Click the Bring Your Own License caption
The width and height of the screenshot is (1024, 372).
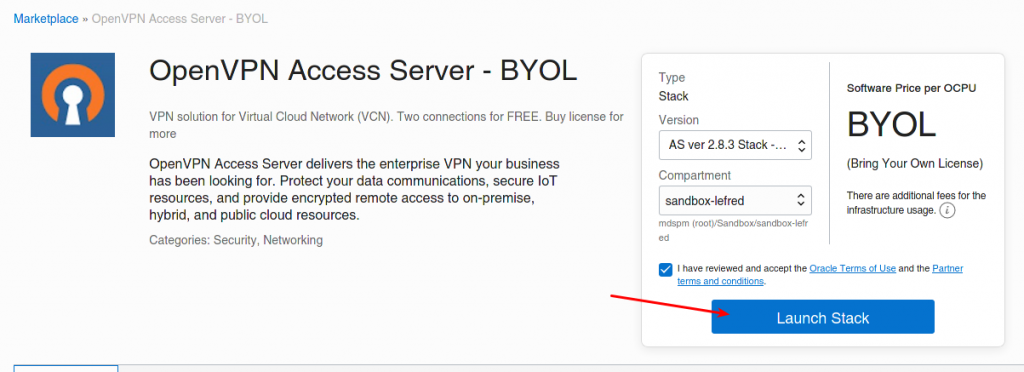coord(915,164)
